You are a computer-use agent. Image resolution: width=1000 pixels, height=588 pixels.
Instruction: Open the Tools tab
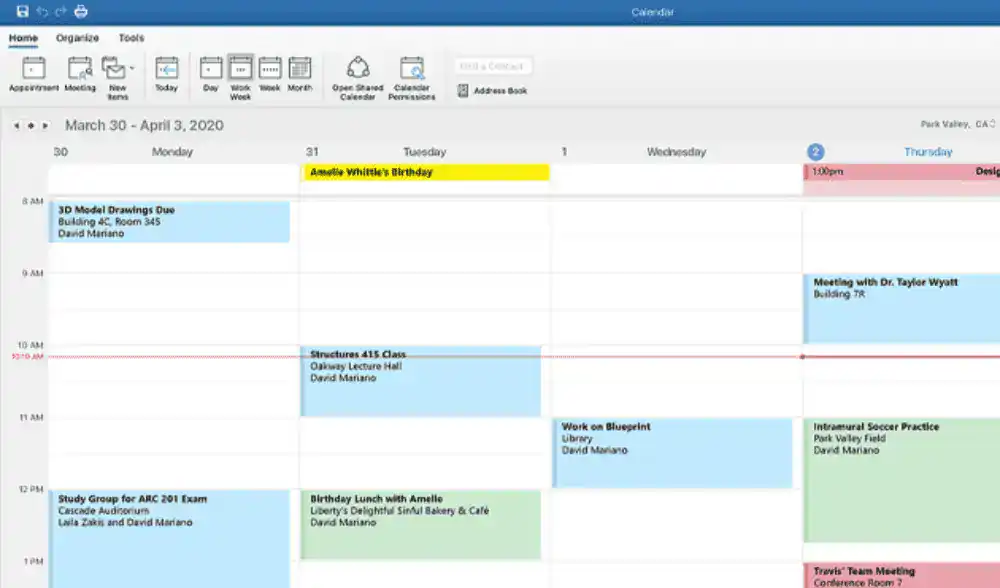coord(131,38)
